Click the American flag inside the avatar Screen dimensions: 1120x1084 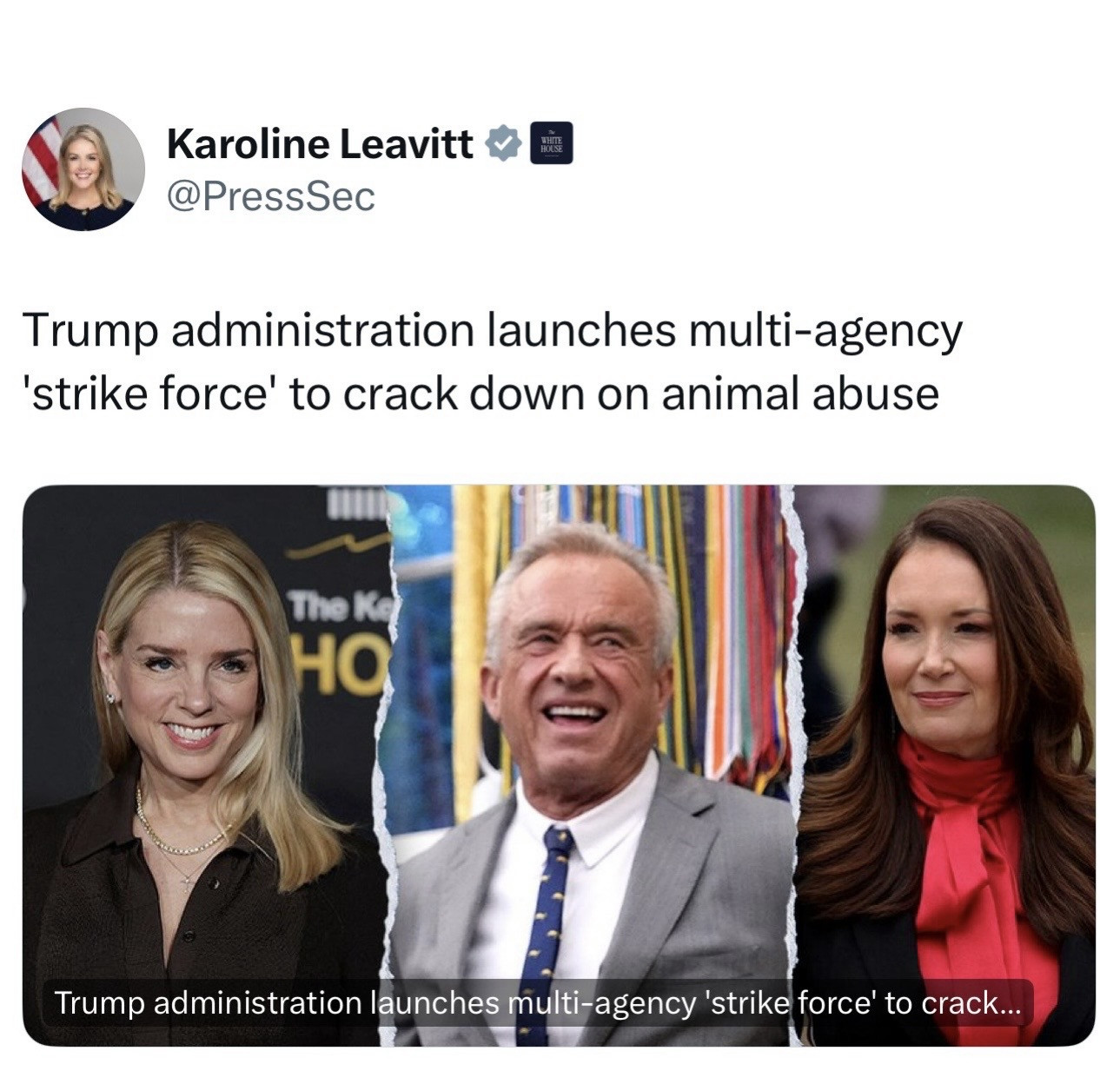coord(42,161)
